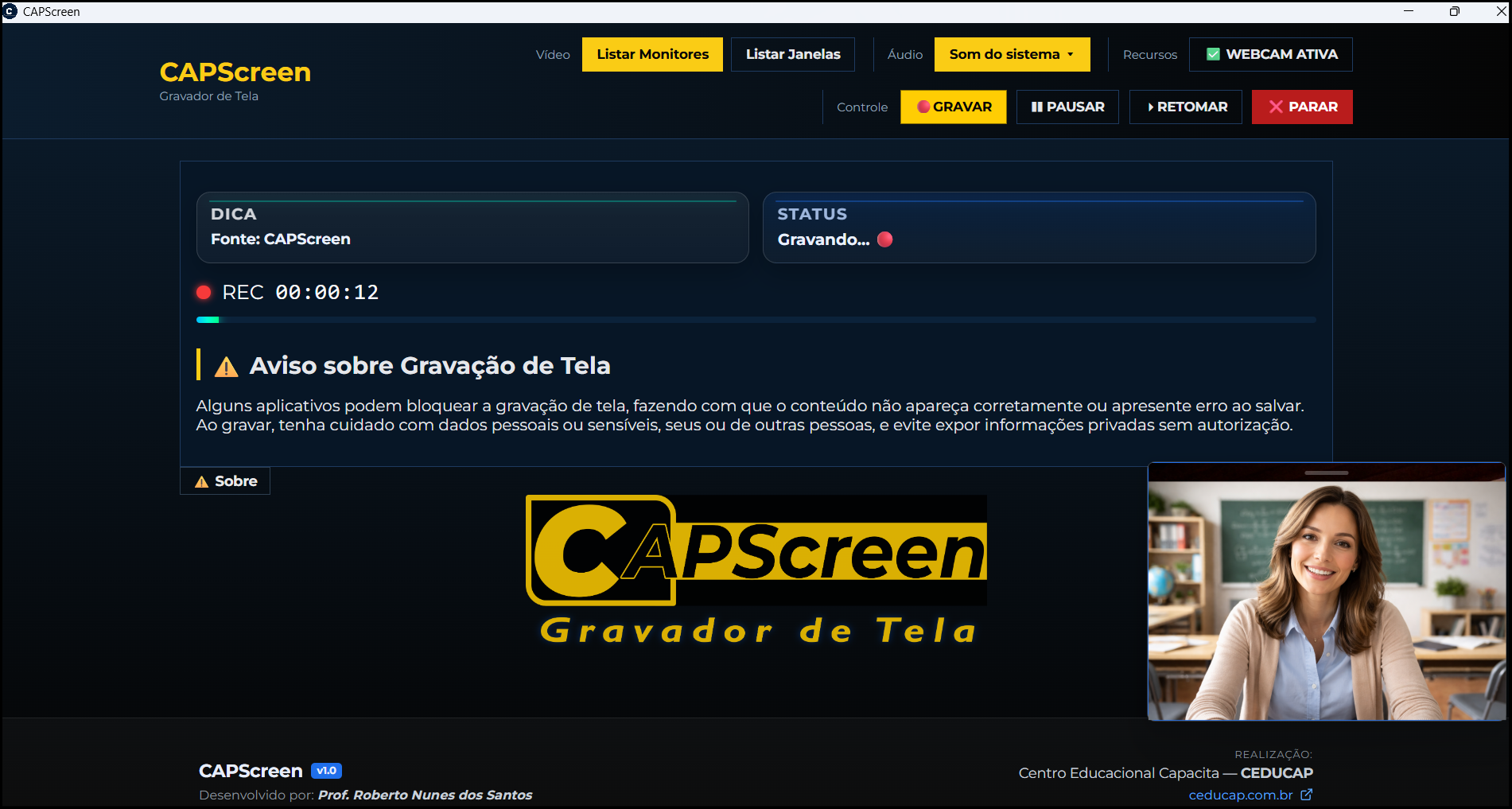
Task: Select the Vídeo section label
Action: click(552, 54)
